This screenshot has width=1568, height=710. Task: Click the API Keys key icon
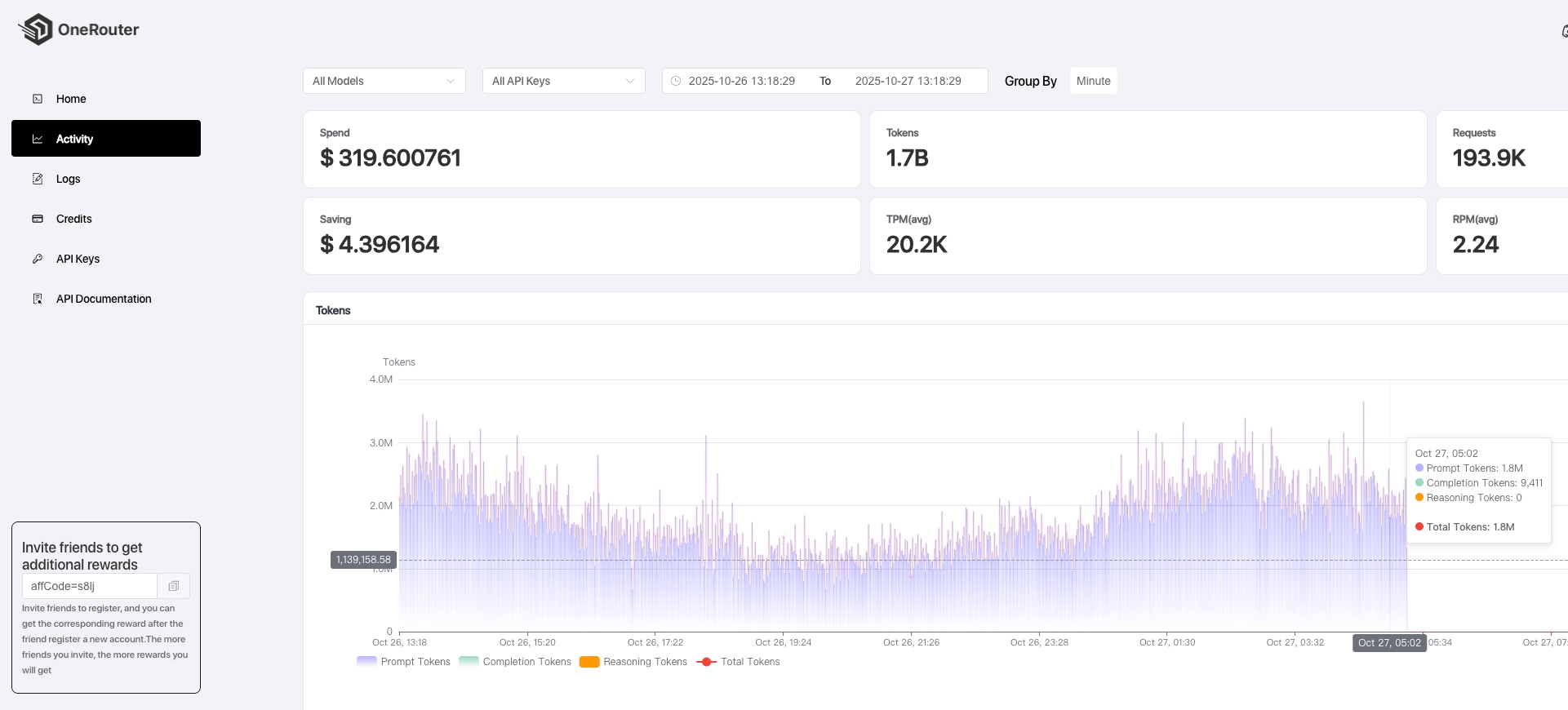point(38,259)
